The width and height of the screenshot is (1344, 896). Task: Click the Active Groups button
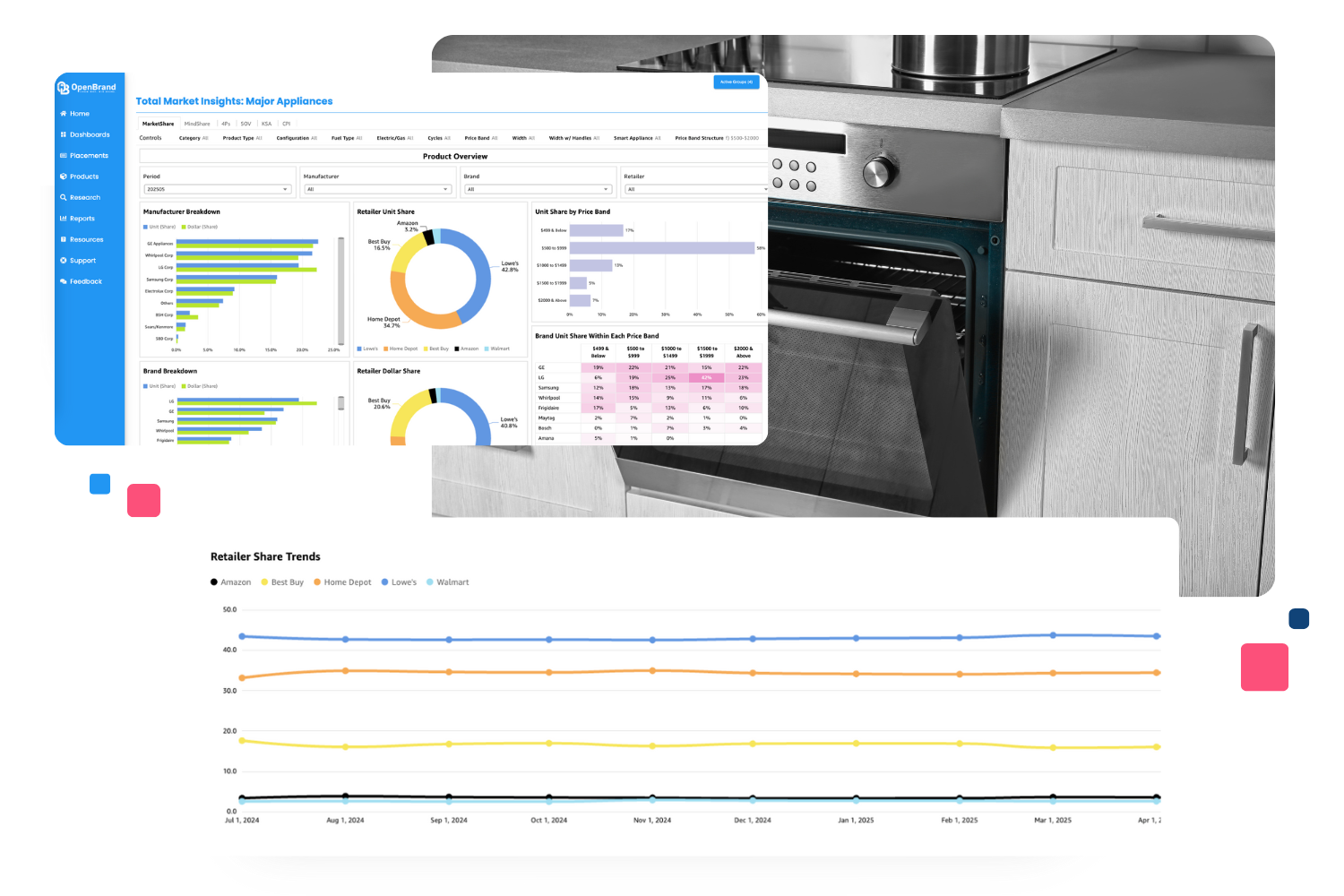[737, 82]
